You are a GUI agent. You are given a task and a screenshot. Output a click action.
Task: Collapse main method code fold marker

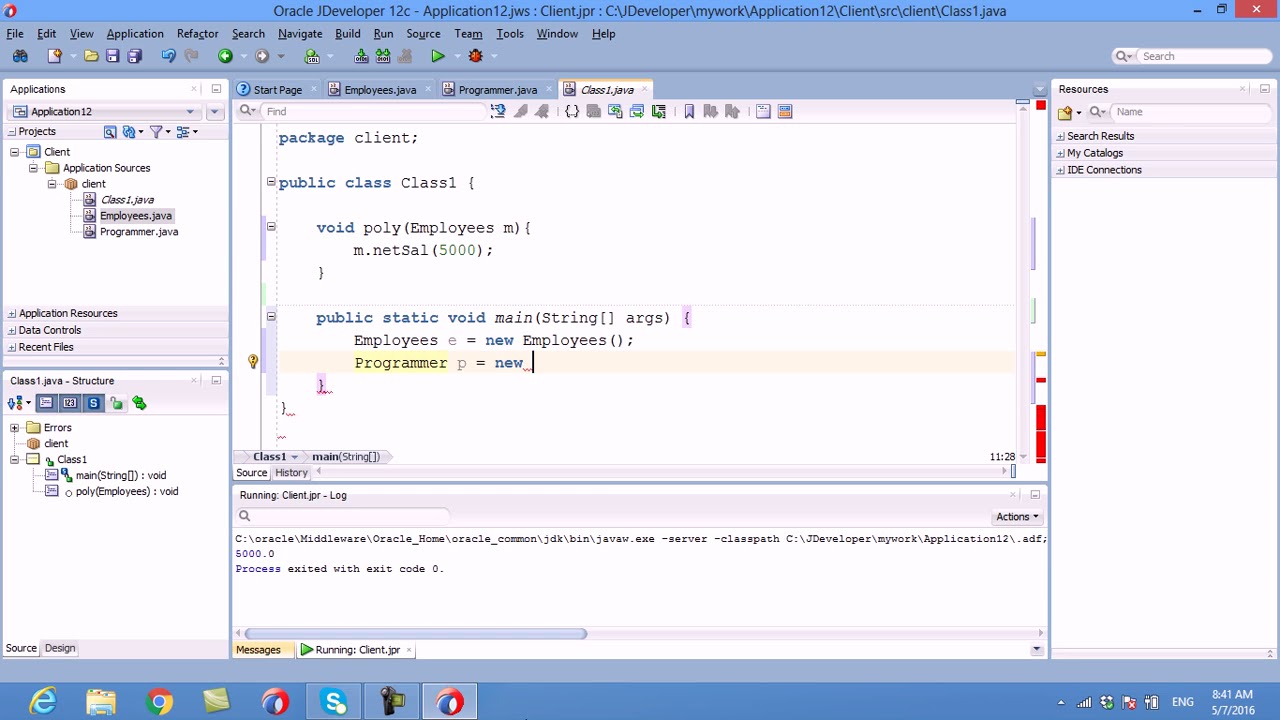pos(271,317)
